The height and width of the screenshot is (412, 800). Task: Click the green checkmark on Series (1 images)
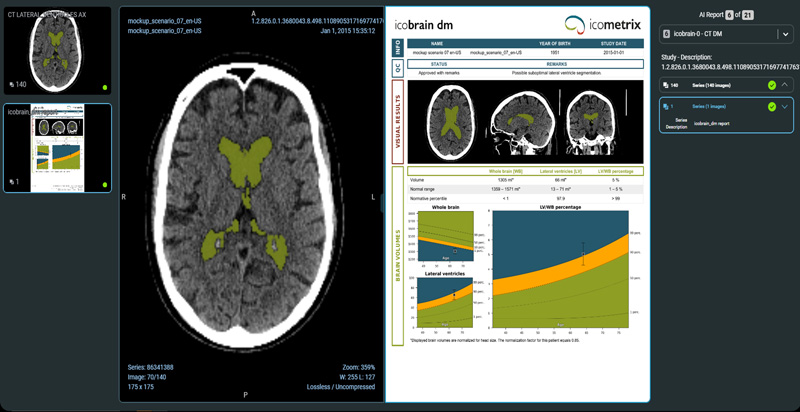772,107
